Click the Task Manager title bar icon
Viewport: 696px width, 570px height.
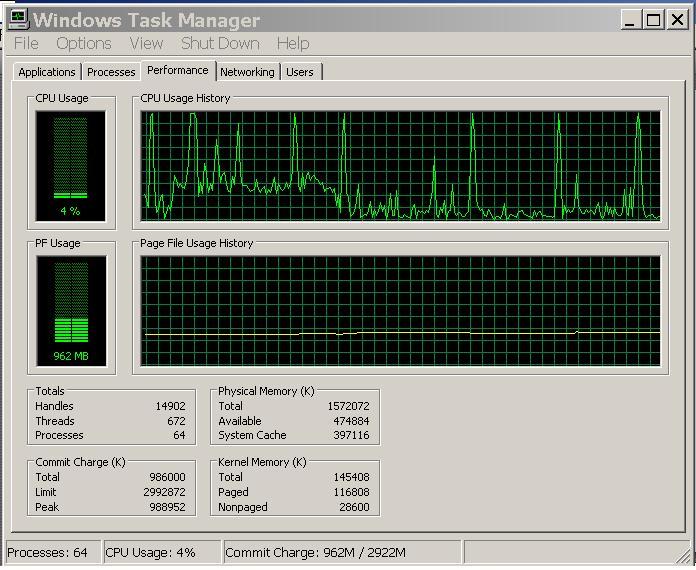click(19, 19)
